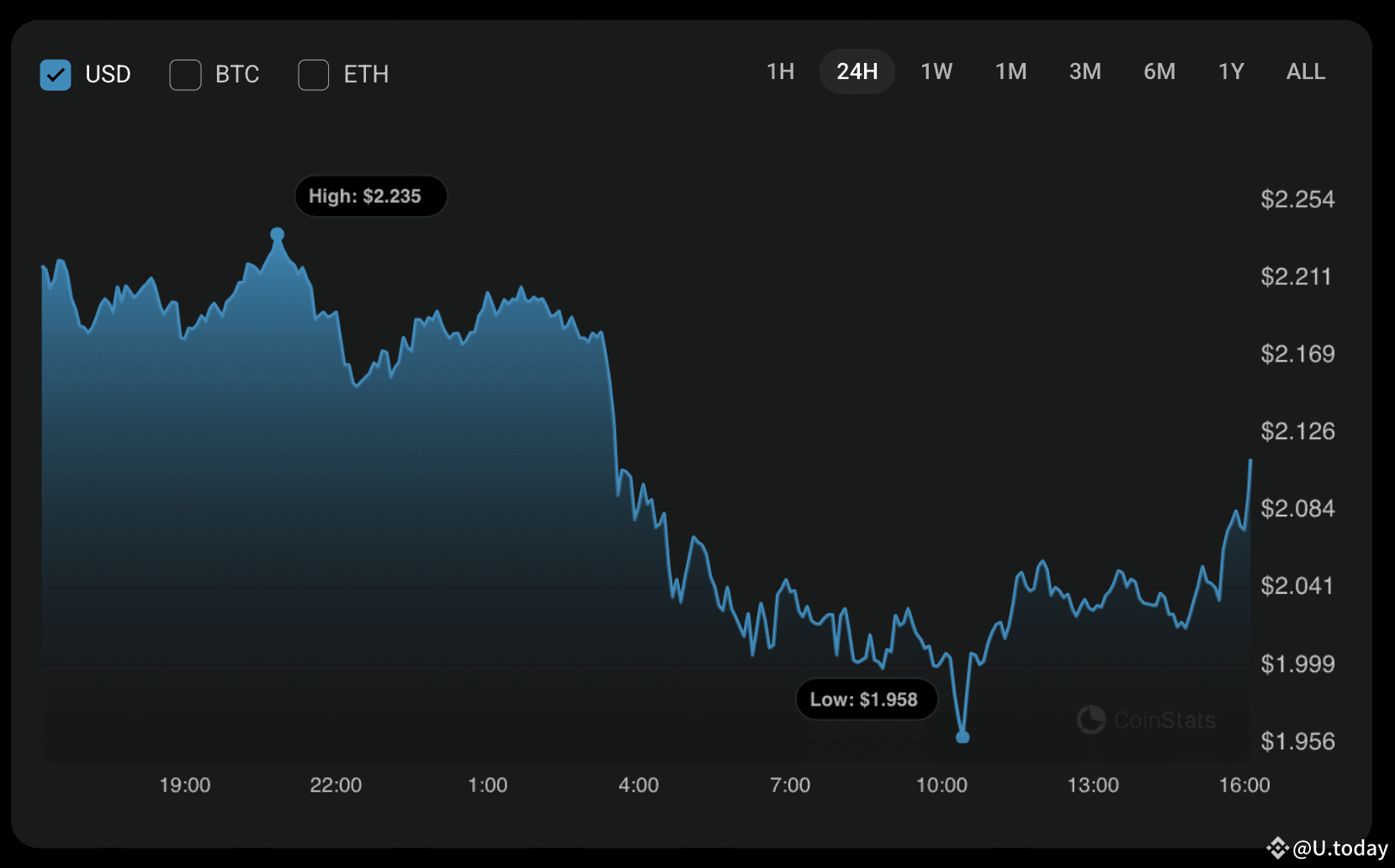Click the 13:00 time axis label
1395x868 pixels.
point(1093,786)
